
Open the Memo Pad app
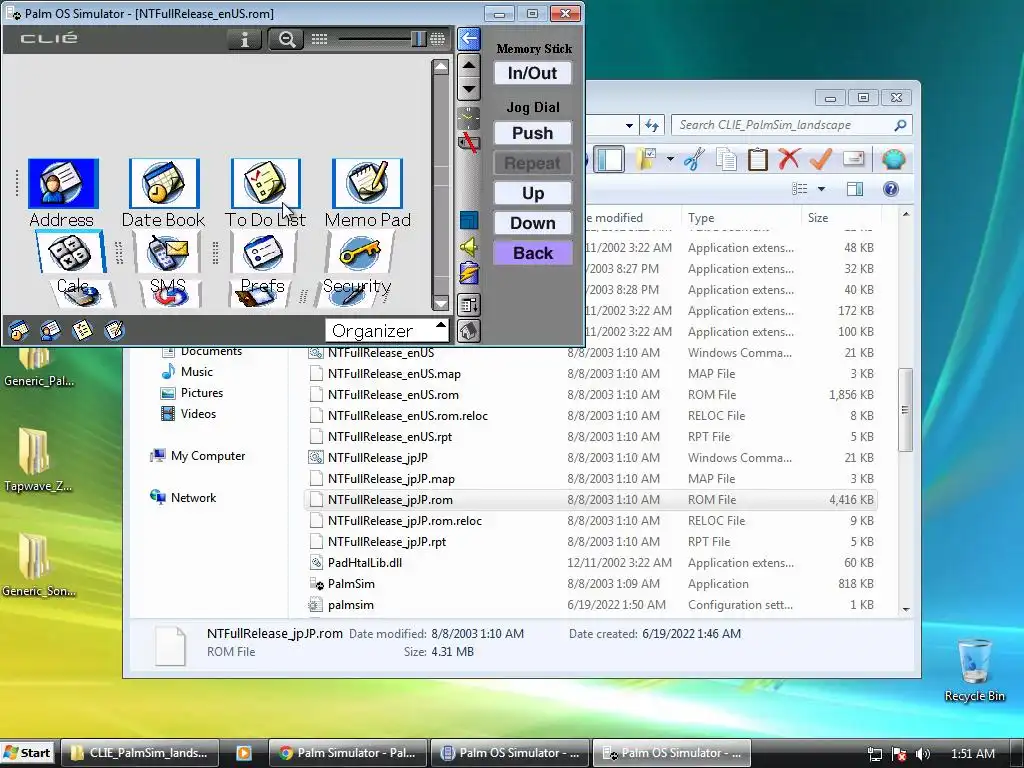tap(367, 184)
